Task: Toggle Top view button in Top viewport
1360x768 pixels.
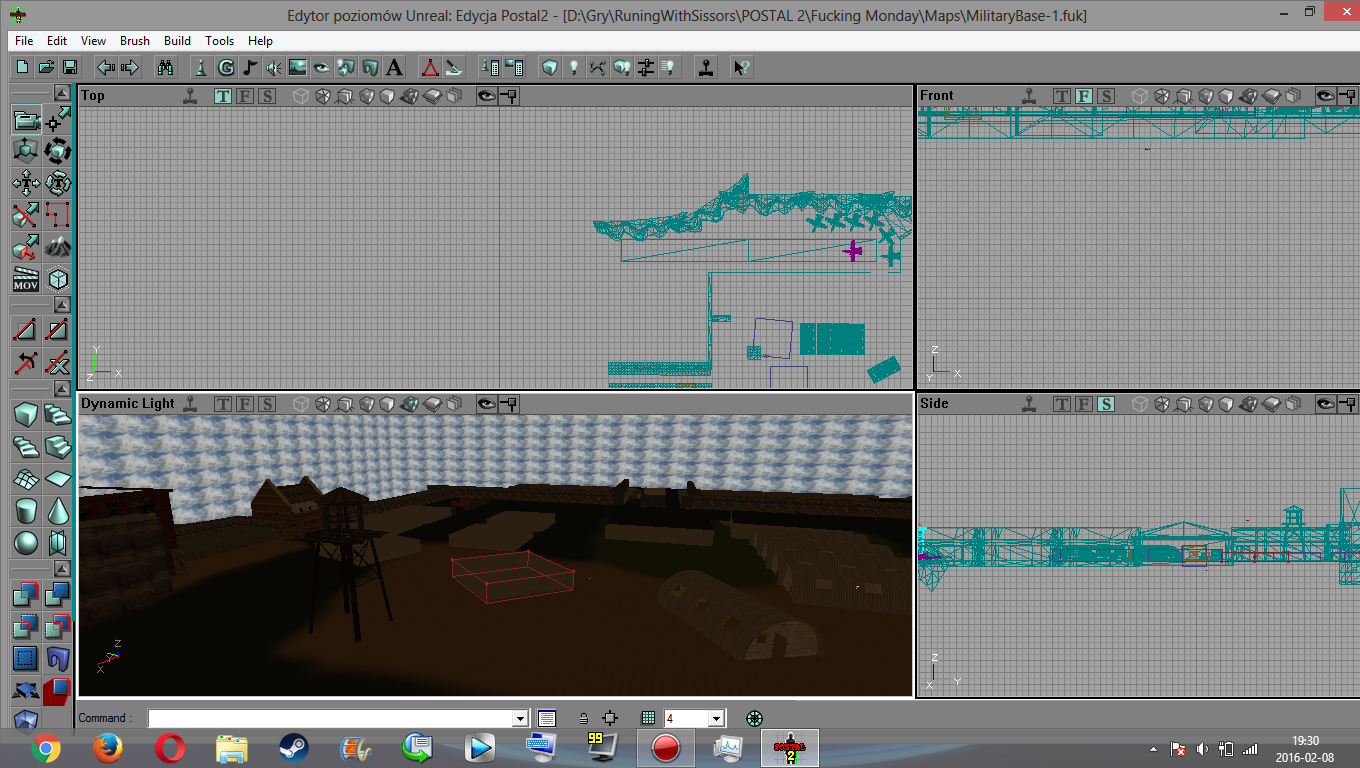Action: pyautogui.click(x=222, y=96)
